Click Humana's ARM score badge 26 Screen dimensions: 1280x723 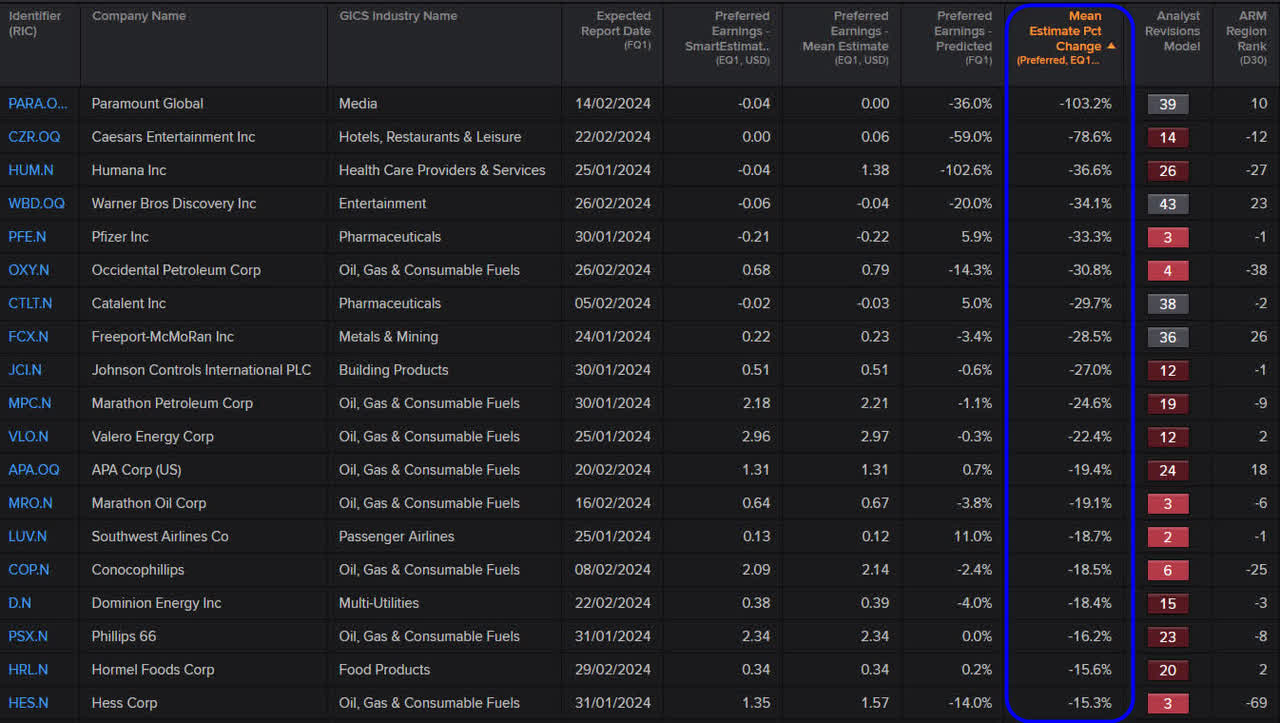coord(1167,170)
